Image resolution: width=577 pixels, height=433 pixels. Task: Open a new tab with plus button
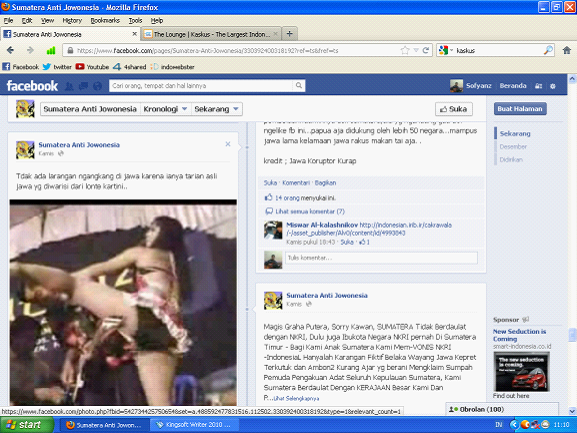(290, 34)
